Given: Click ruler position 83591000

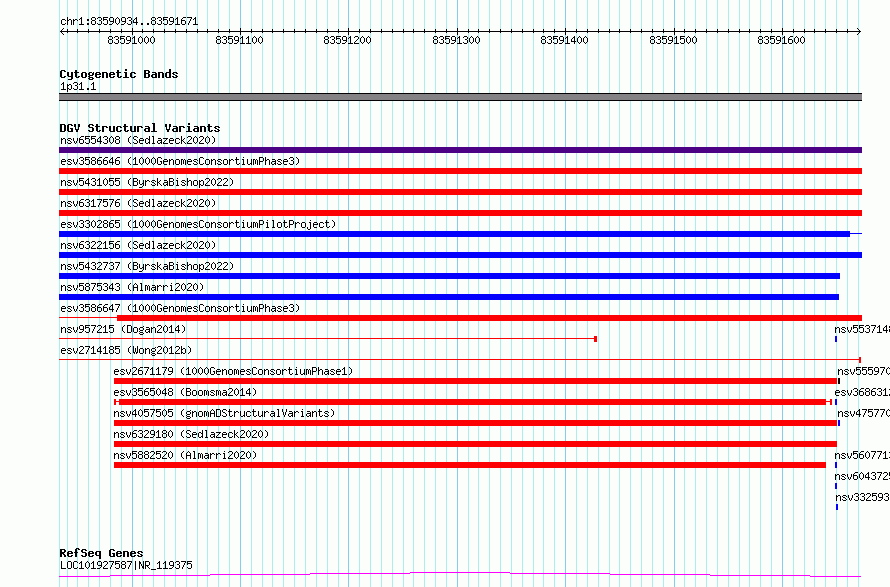Looking at the screenshot, I should [x=131, y=40].
